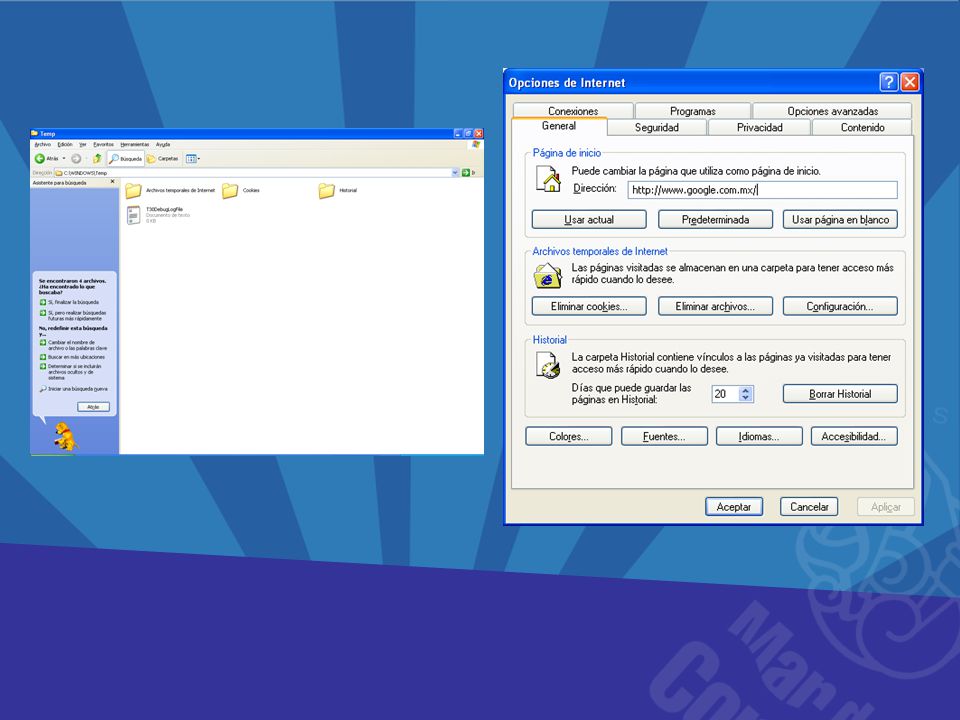This screenshot has height=720, width=960.
Task: Click the Up folder icon in Temp toolbar
Action: pos(97,159)
